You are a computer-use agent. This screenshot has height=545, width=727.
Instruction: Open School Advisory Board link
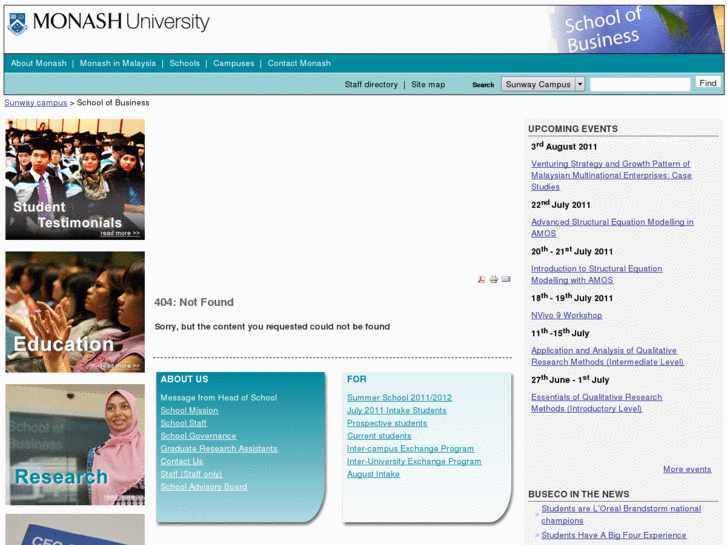[x=204, y=487]
